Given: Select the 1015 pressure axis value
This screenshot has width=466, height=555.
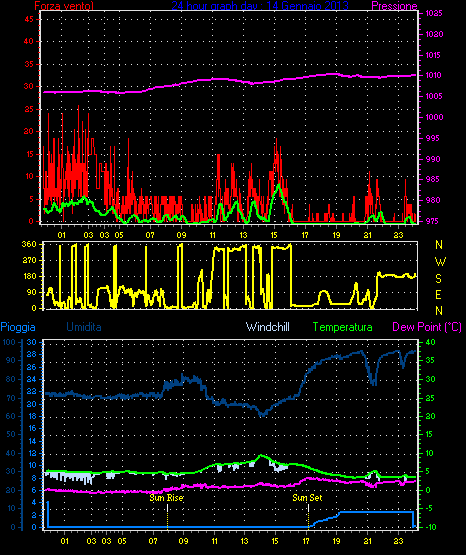Looking at the screenshot, I should tap(434, 55).
